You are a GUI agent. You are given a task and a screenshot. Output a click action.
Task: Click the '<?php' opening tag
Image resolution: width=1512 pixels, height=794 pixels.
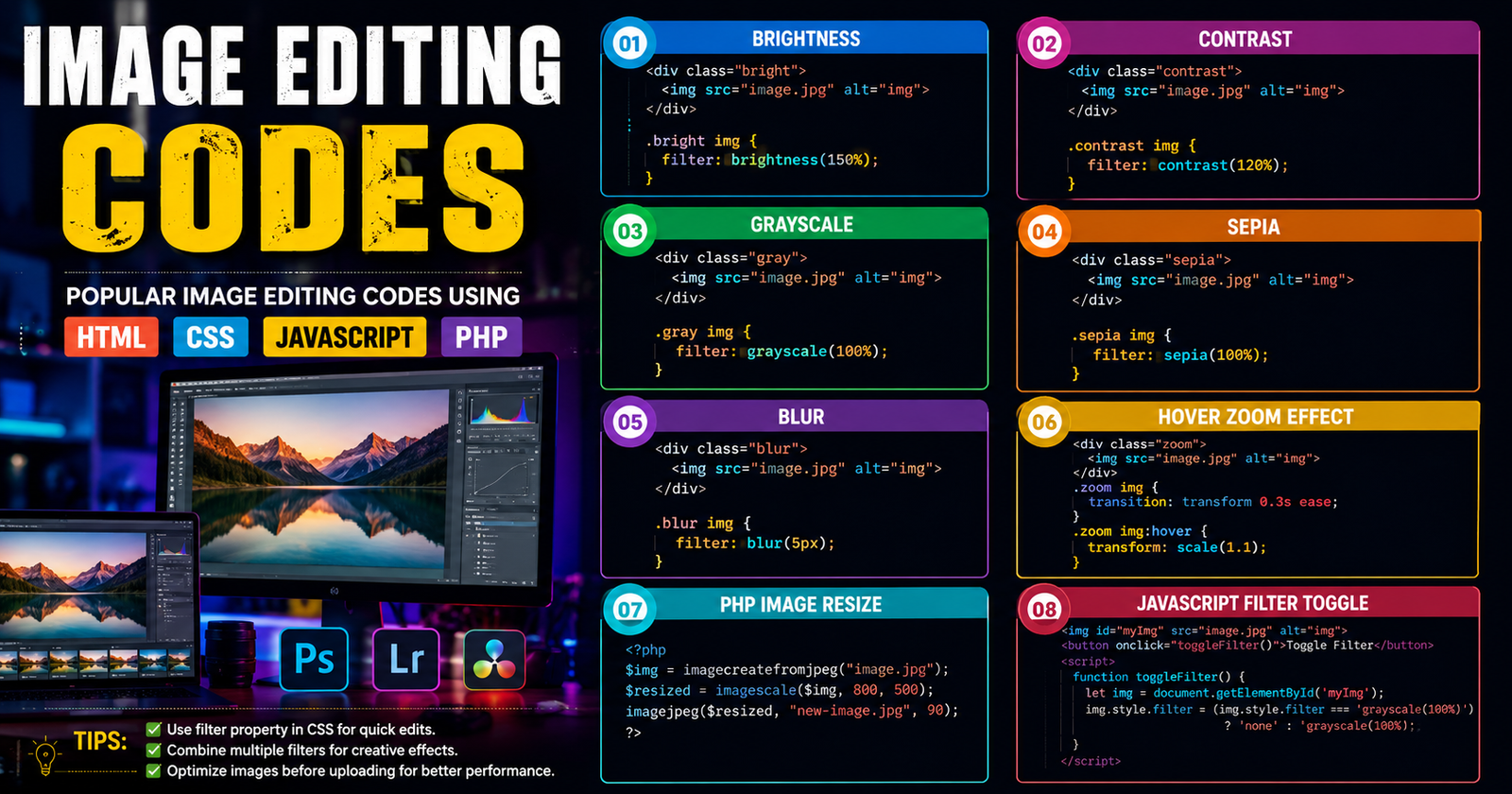pyautogui.click(x=645, y=649)
